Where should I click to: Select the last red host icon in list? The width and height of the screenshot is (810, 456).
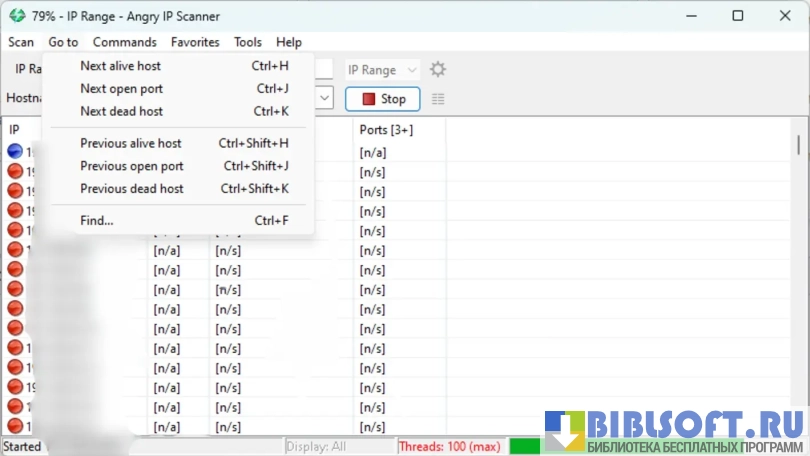point(15,426)
